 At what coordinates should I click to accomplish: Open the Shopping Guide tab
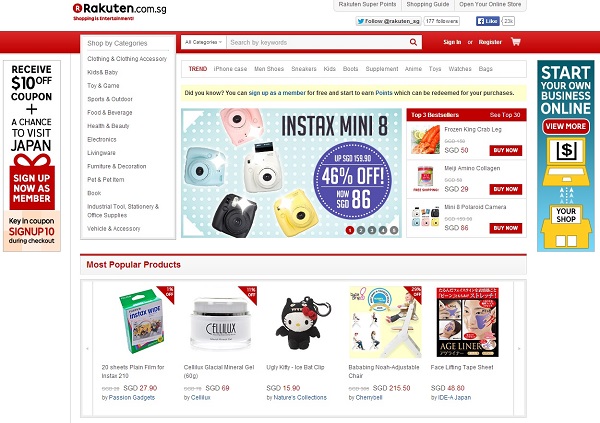(x=428, y=5)
